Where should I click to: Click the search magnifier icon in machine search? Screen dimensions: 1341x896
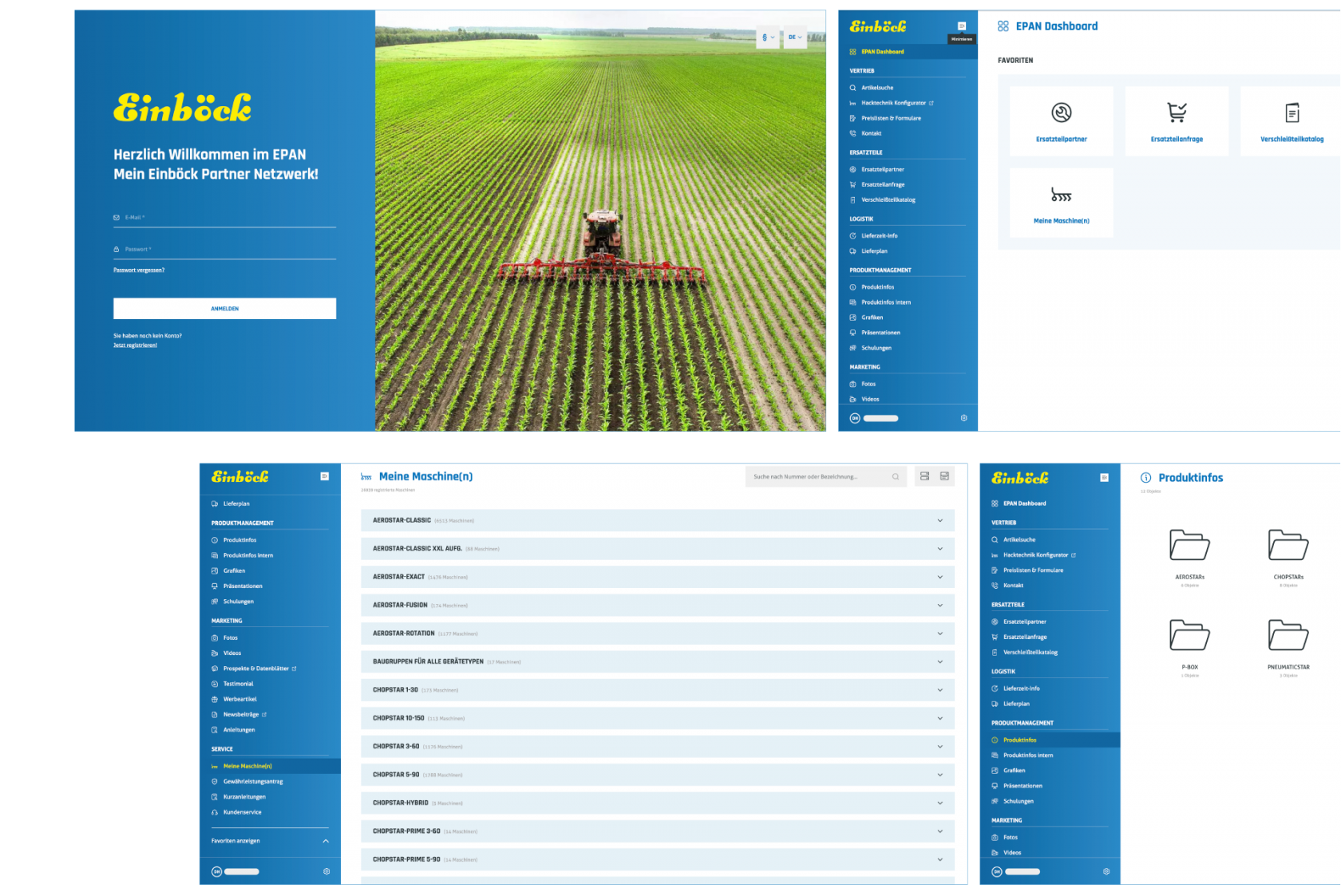click(896, 477)
